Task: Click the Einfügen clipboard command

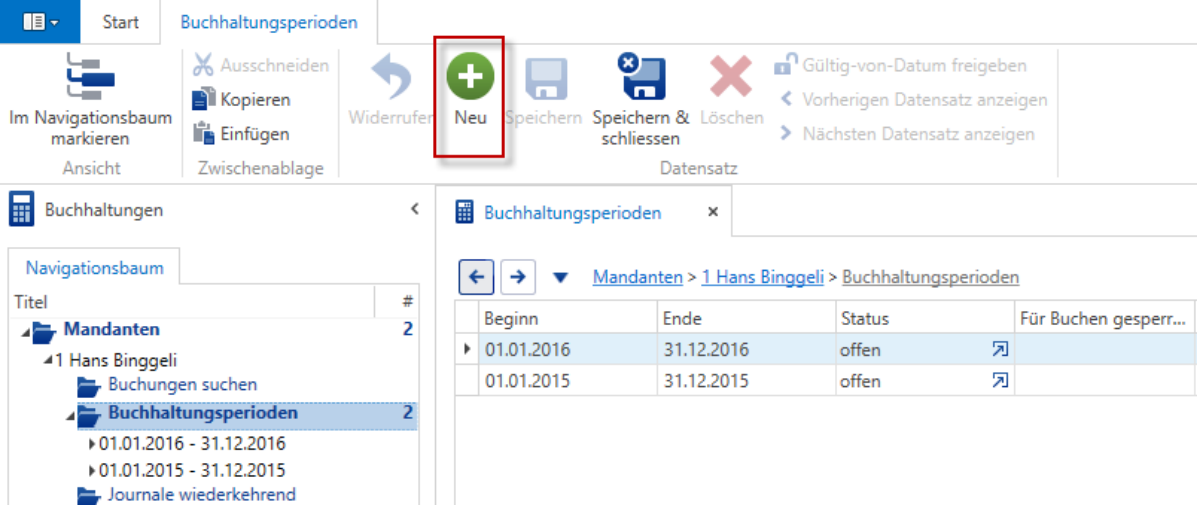Action: click(241, 133)
